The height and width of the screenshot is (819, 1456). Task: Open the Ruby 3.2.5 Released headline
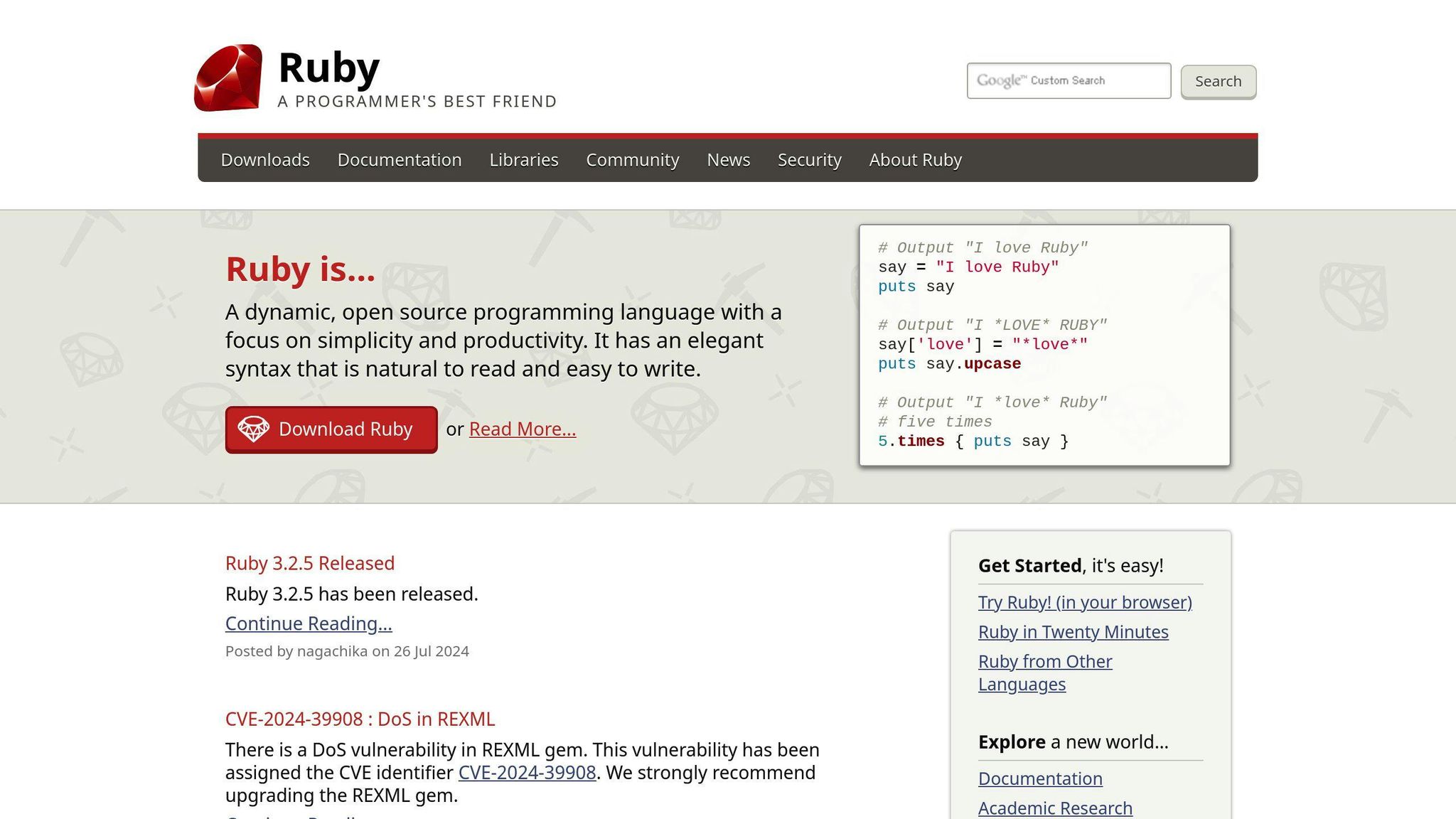[x=310, y=563]
